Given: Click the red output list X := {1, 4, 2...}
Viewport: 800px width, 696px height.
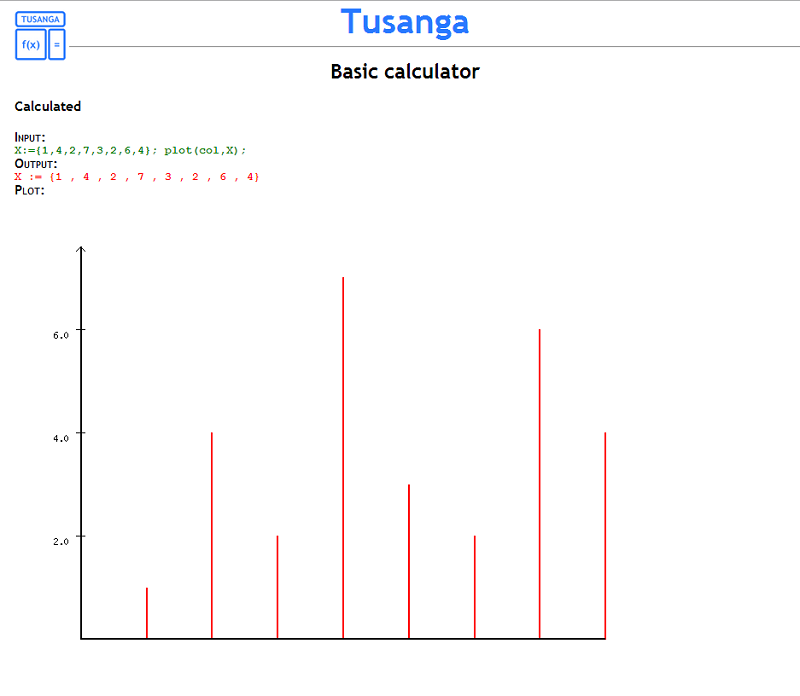Looking at the screenshot, I should pyautogui.click(x=137, y=176).
